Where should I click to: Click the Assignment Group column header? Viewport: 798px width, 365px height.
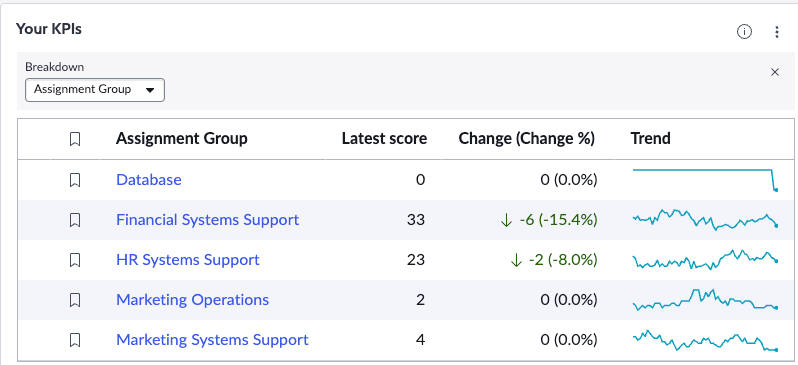click(x=182, y=138)
